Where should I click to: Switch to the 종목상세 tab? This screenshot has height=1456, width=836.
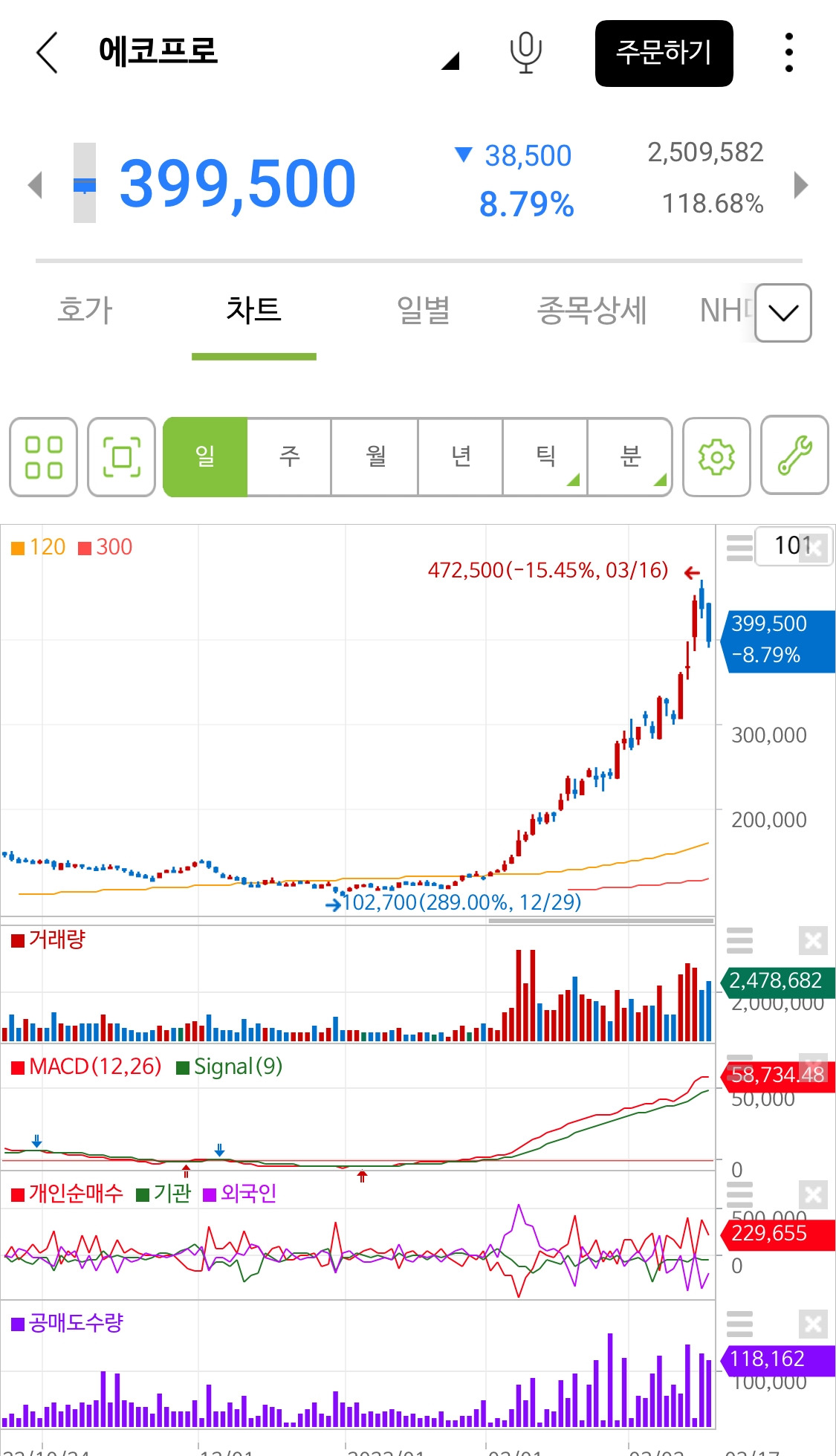[592, 310]
